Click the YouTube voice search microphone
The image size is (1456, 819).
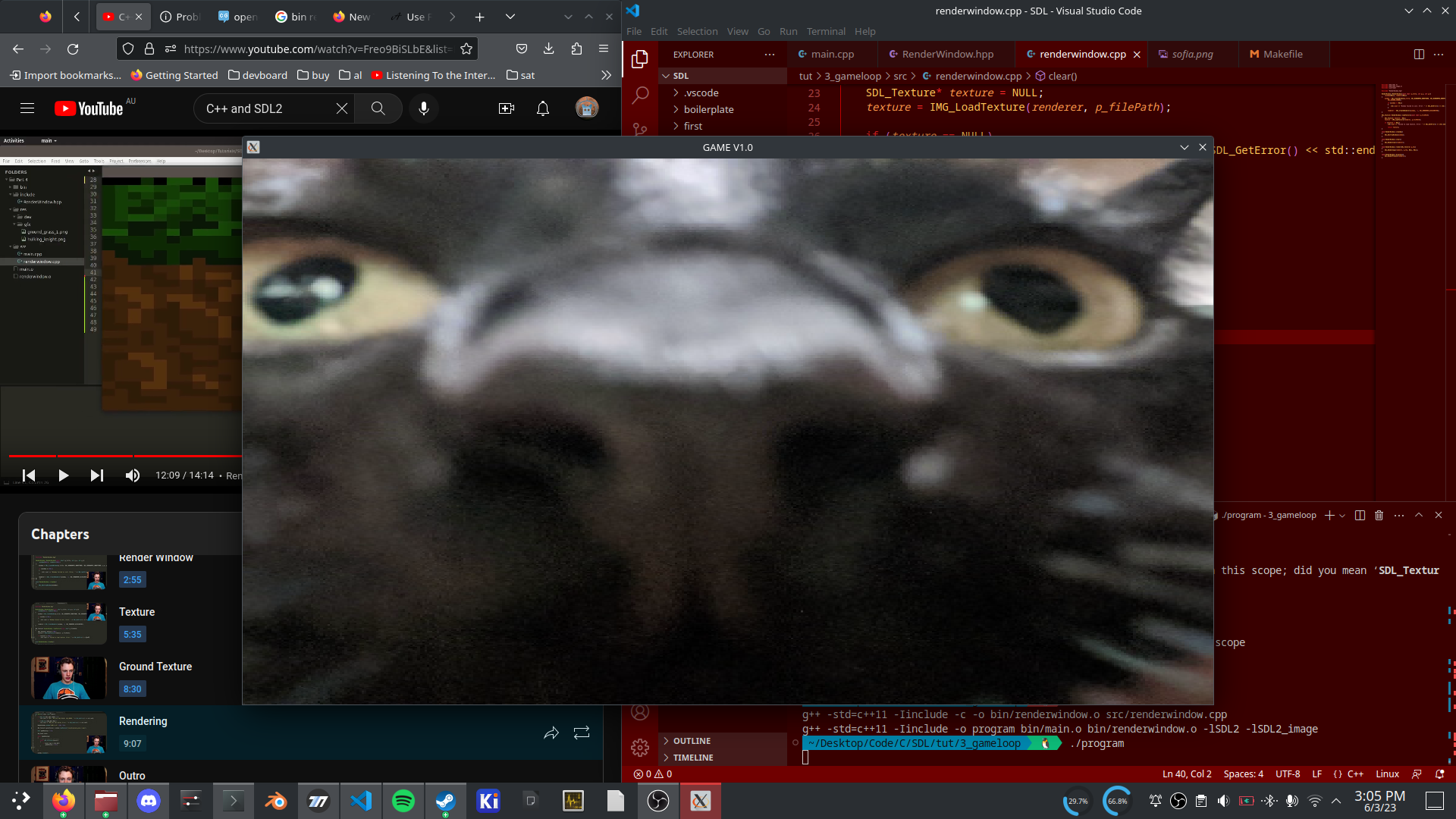click(424, 108)
